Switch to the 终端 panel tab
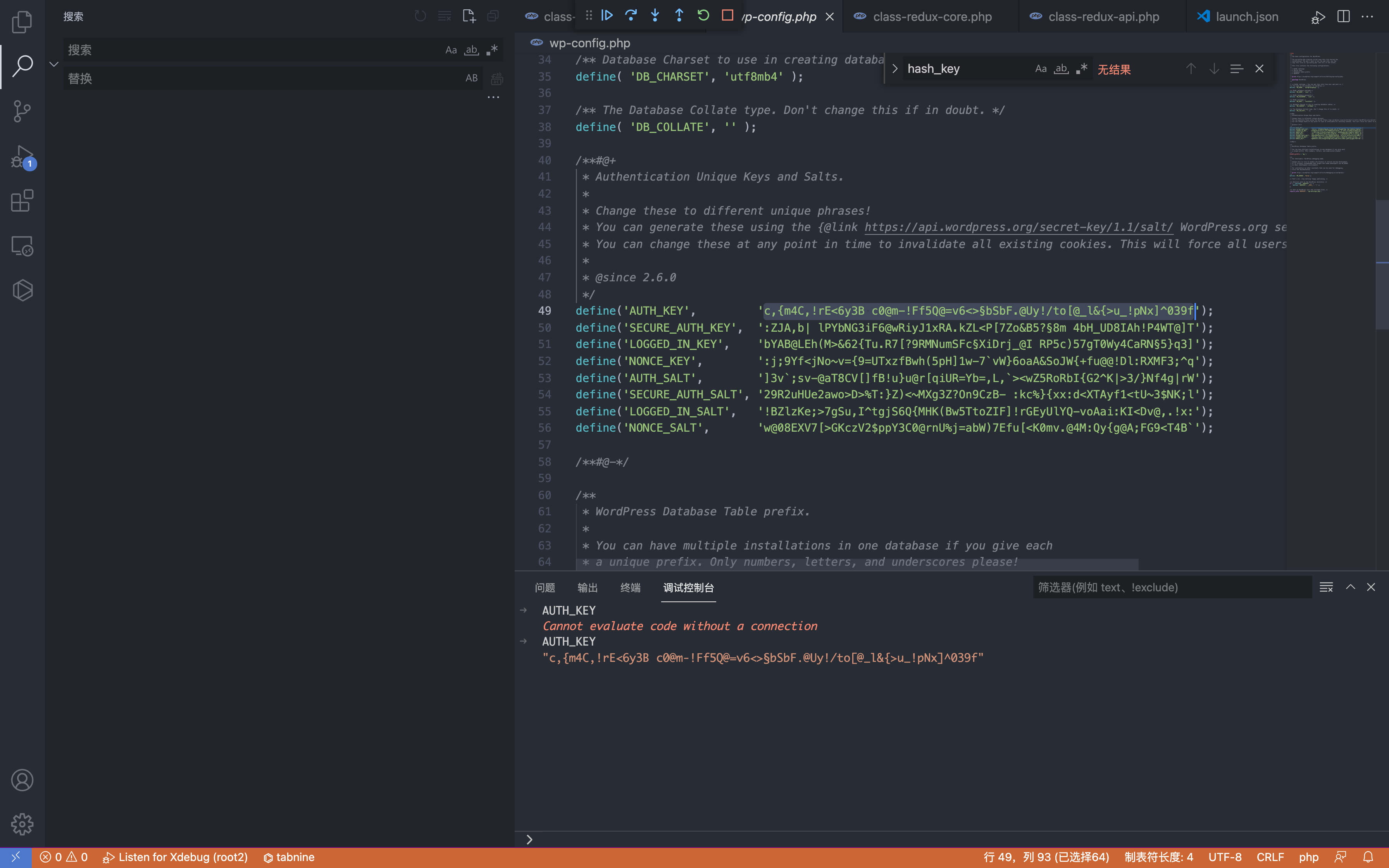 pos(630,587)
